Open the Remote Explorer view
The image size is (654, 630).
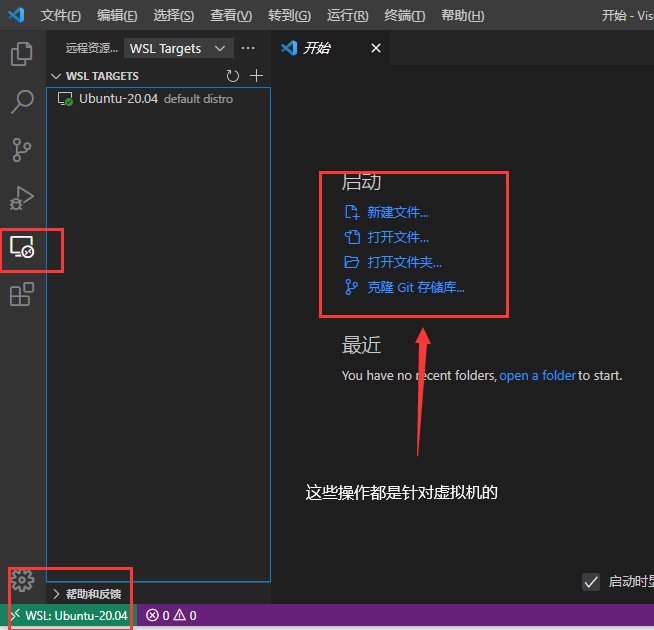(x=22, y=247)
